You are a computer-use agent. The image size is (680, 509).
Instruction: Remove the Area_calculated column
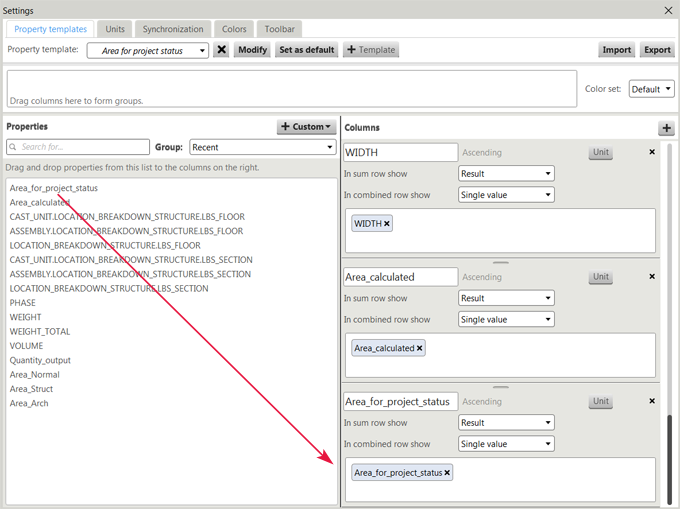(652, 276)
